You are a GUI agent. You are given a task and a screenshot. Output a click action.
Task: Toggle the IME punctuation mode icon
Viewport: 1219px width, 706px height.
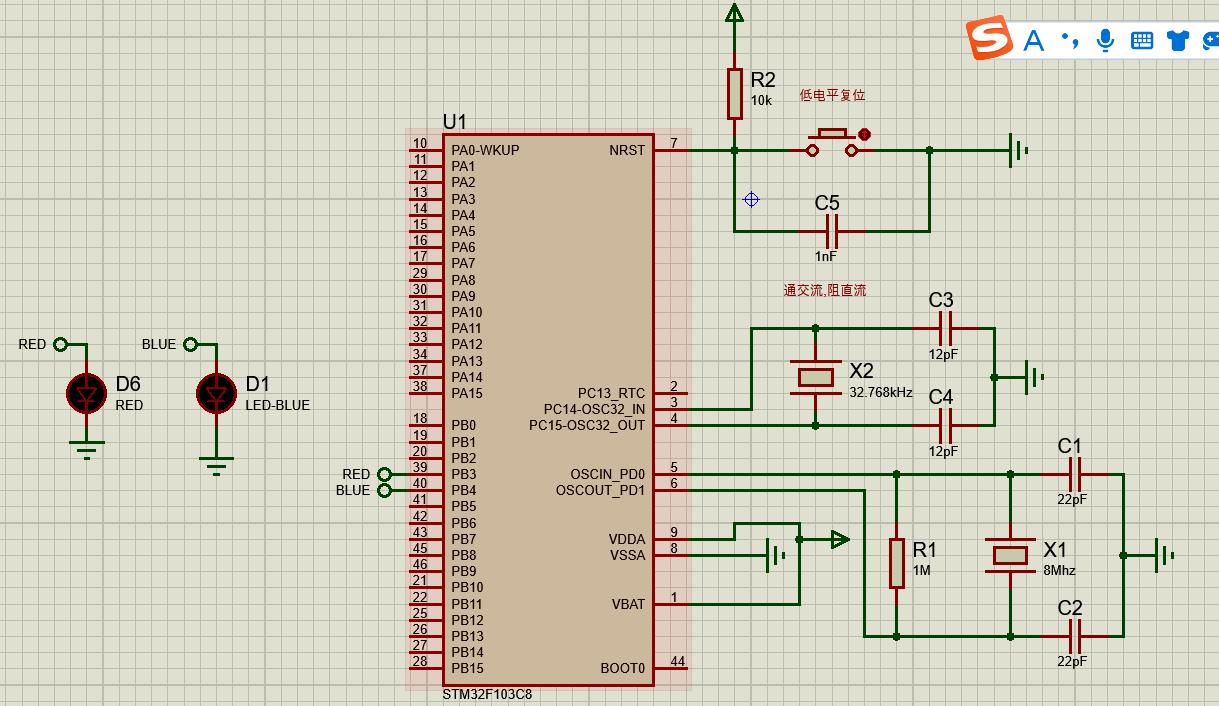pos(1070,40)
